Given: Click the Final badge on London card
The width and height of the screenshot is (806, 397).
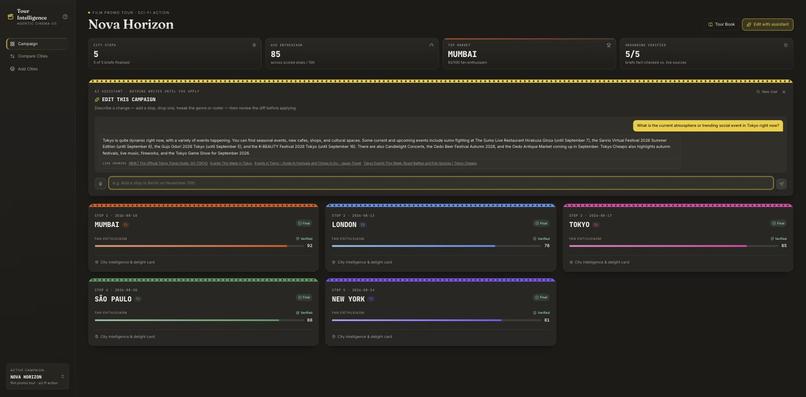Looking at the screenshot, I should coord(541,223).
